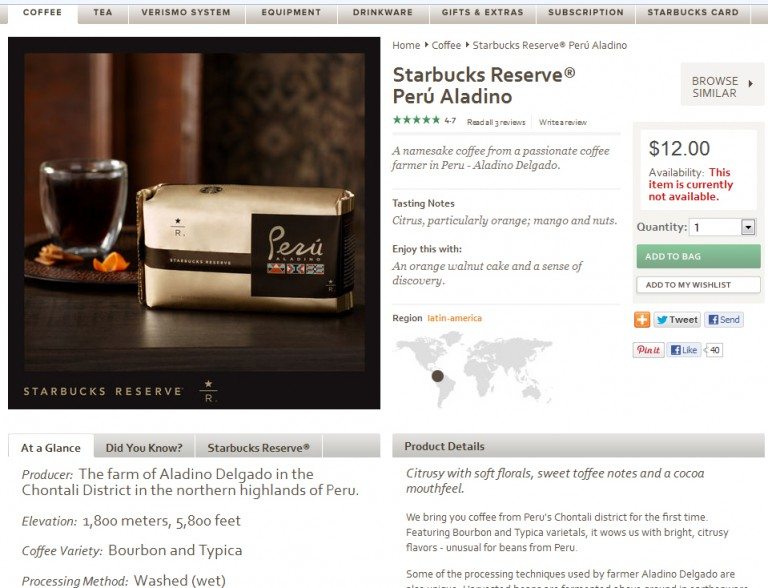This screenshot has height=588, width=768.
Task: Follow the latin-america region link
Action: 455,318
